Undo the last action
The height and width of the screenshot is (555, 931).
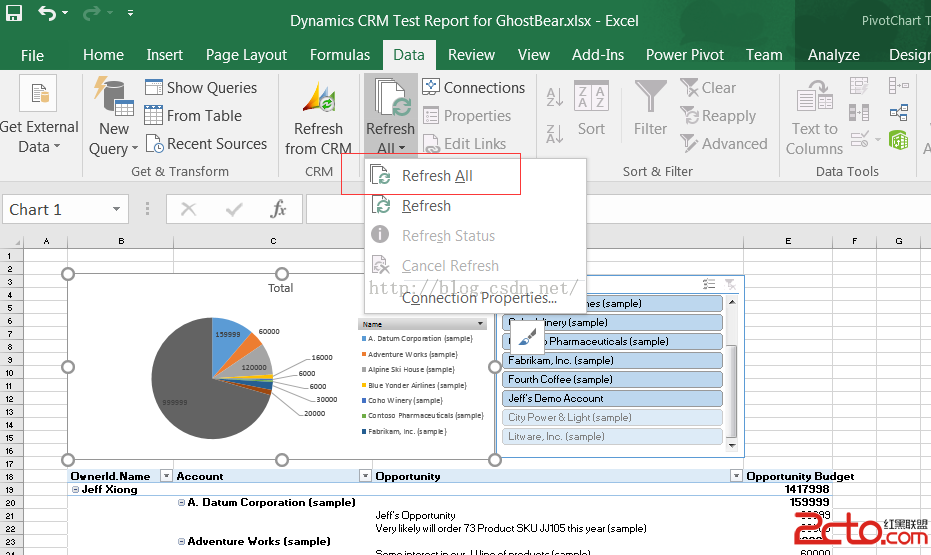pos(47,12)
